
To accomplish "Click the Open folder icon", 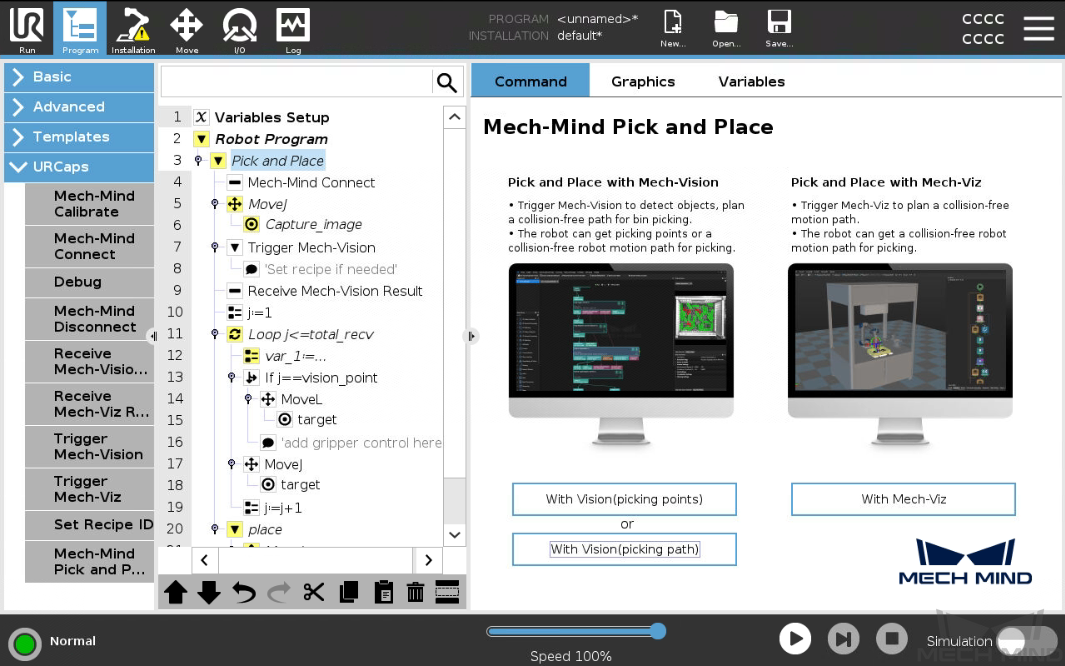I will tap(726, 29).
